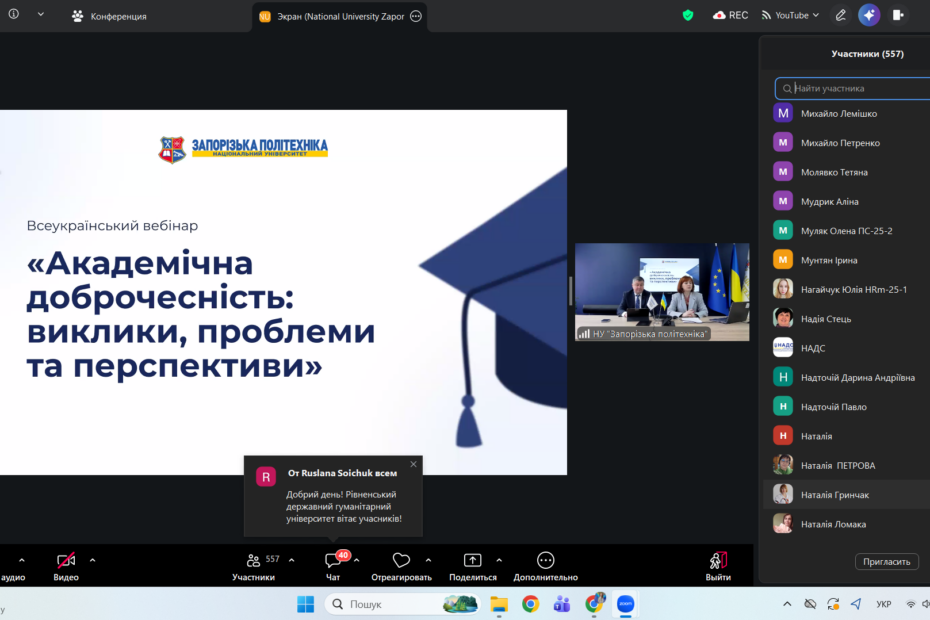This screenshot has height=620, width=930.
Task: Click the Найти участника search field
Action: [860, 88]
